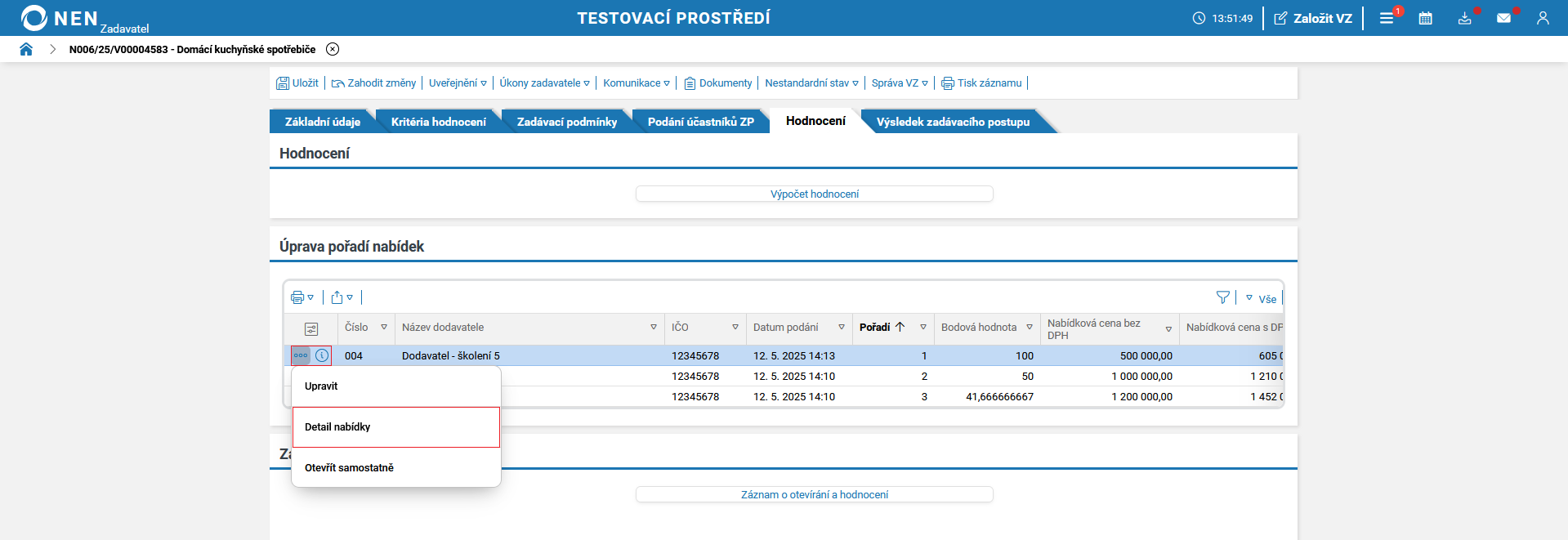Choose Otevřít samostatně from context menu
The width and height of the screenshot is (1568, 540).
(396, 468)
